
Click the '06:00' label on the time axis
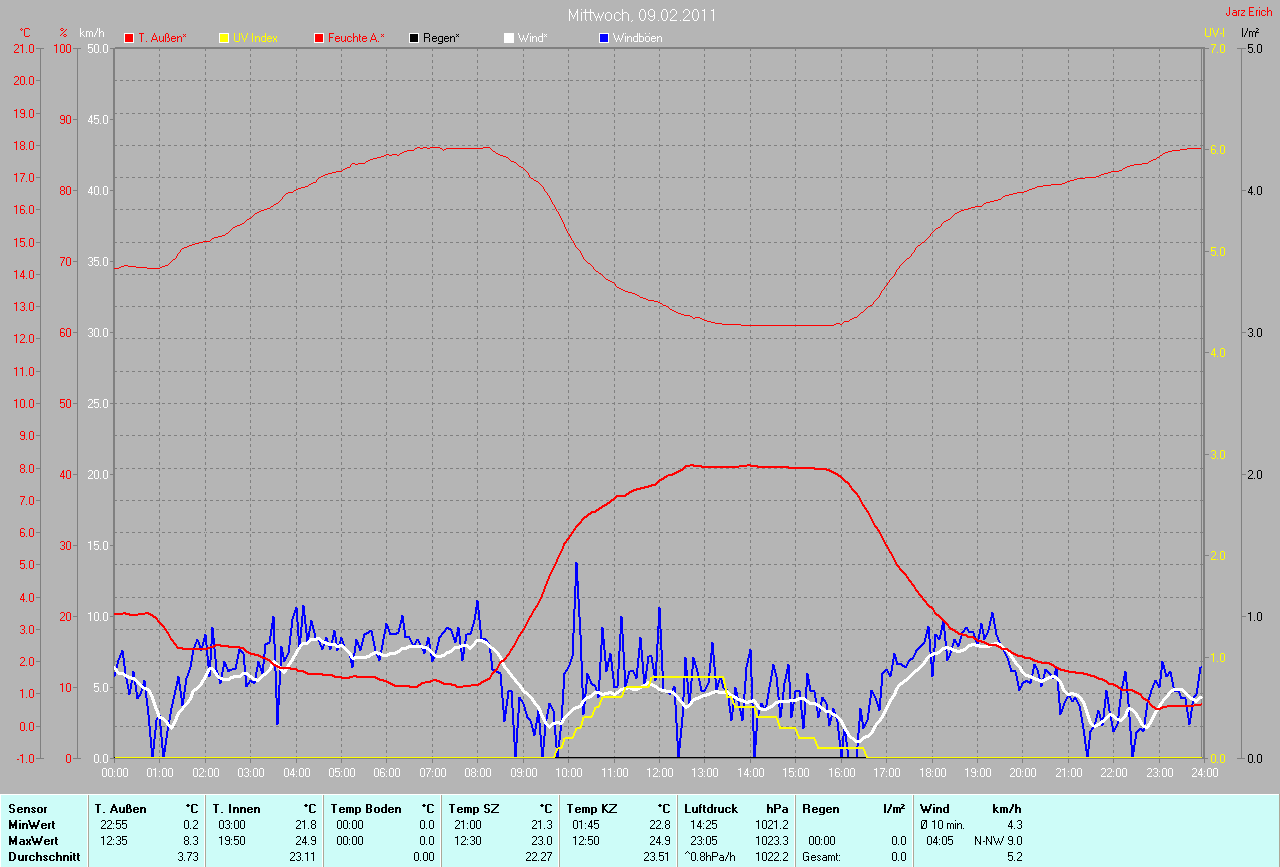click(x=387, y=773)
